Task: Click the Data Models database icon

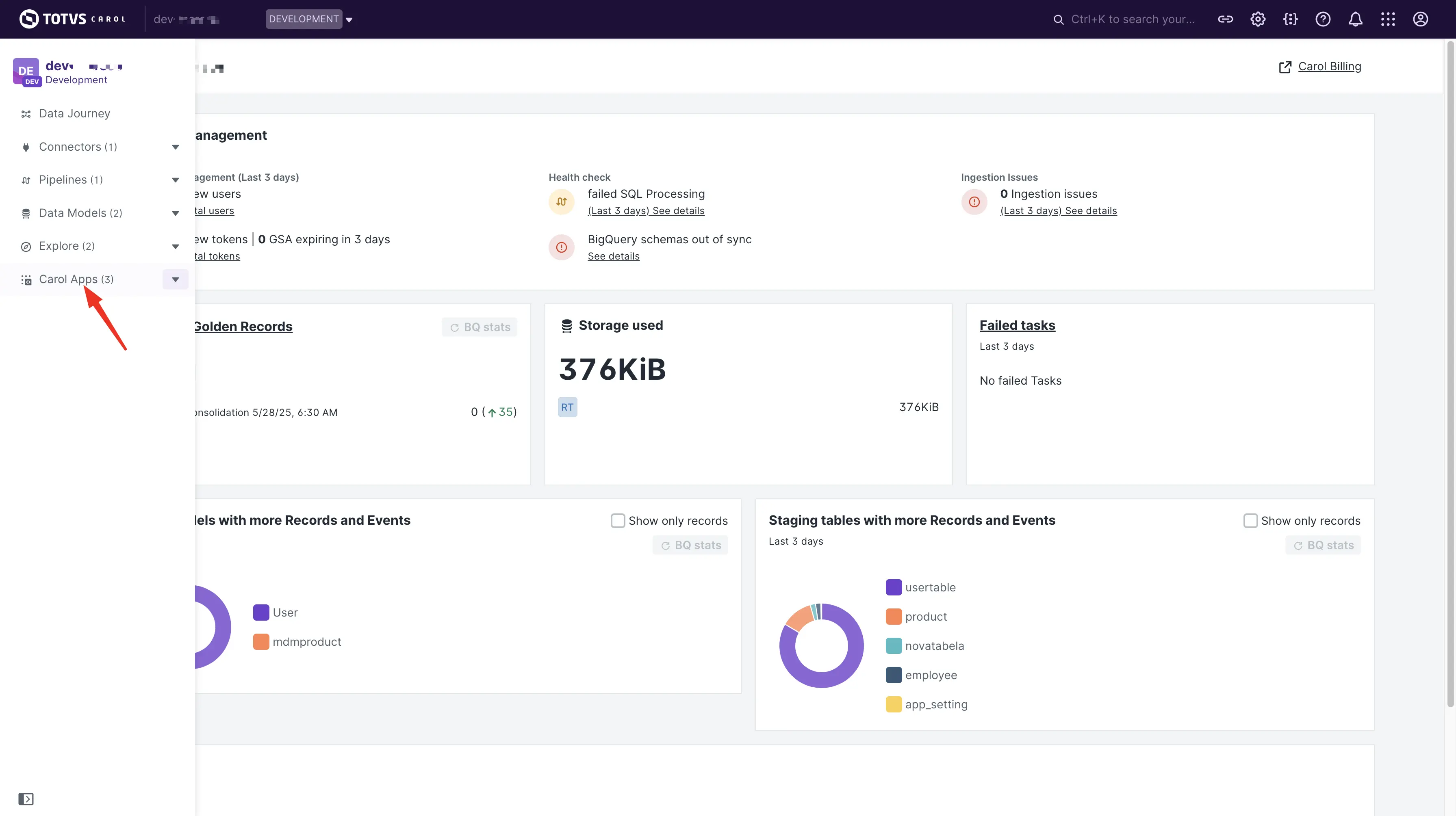Action: coord(26,214)
